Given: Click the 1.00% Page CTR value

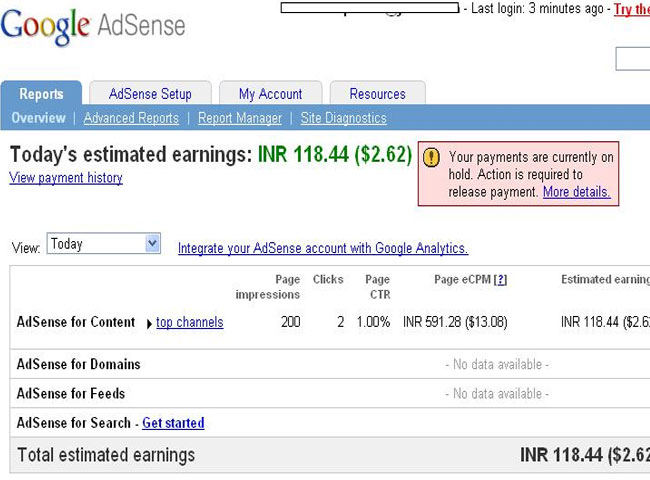Looking at the screenshot, I should coord(373,322).
